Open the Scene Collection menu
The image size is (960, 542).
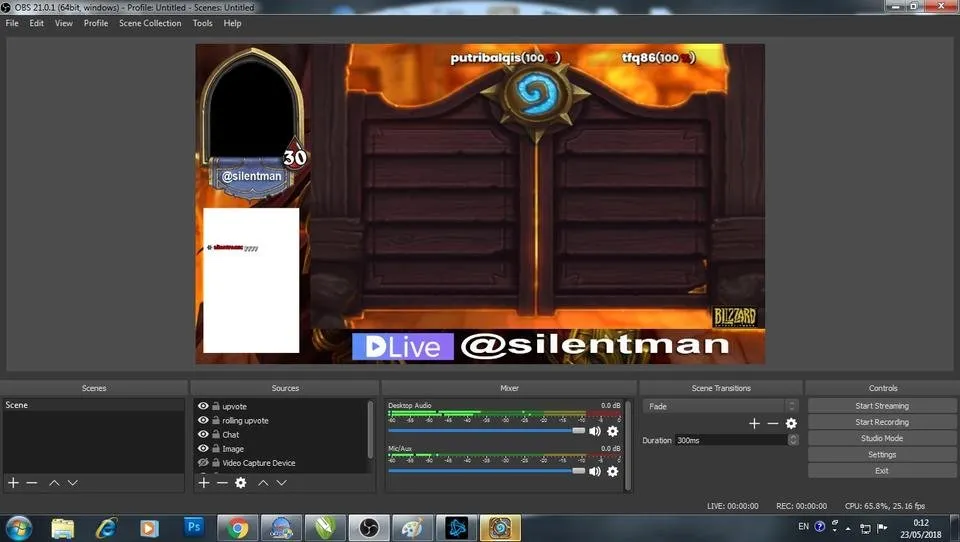[x=150, y=23]
